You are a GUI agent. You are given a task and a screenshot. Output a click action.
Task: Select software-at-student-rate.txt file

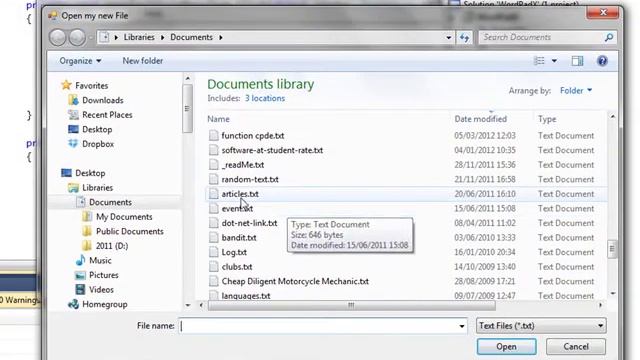click(272, 150)
